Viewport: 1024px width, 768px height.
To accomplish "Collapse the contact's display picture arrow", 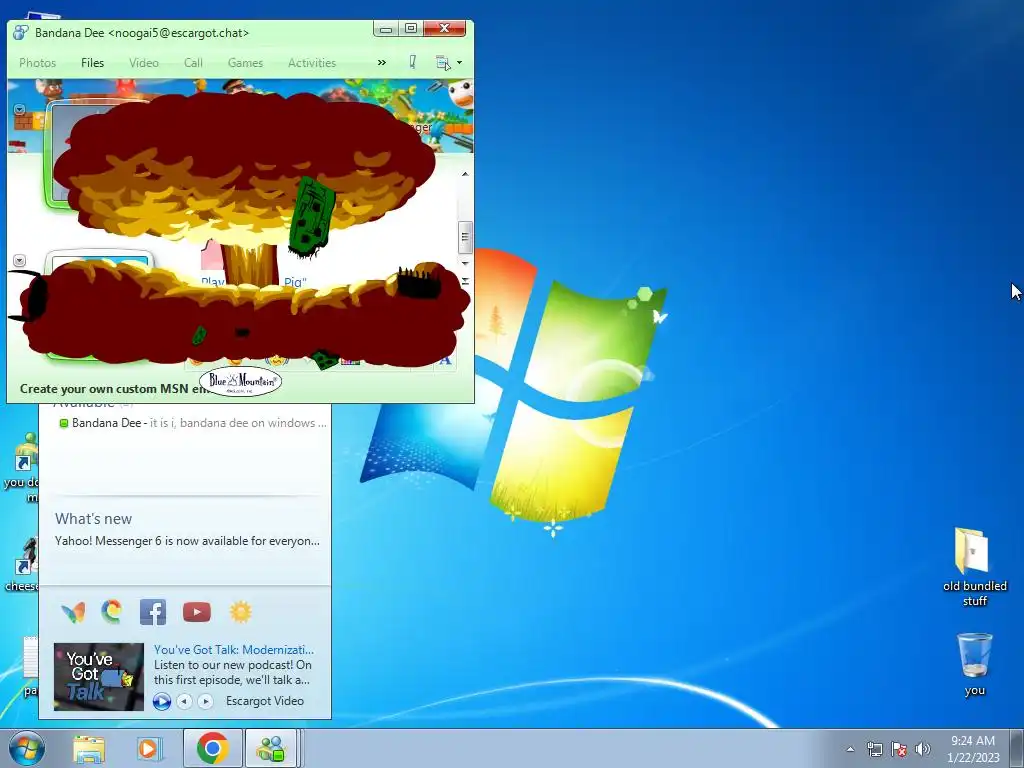I will point(20,109).
